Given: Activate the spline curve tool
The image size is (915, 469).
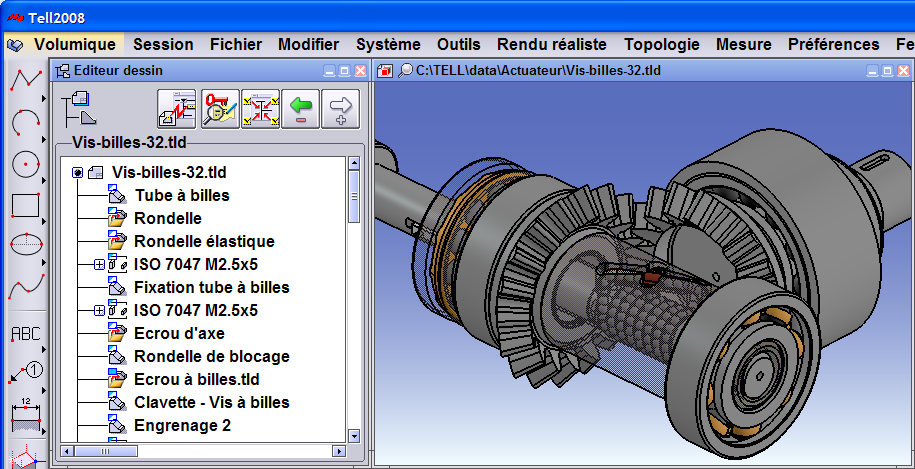Looking at the screenshot, I should click(24, 287).
